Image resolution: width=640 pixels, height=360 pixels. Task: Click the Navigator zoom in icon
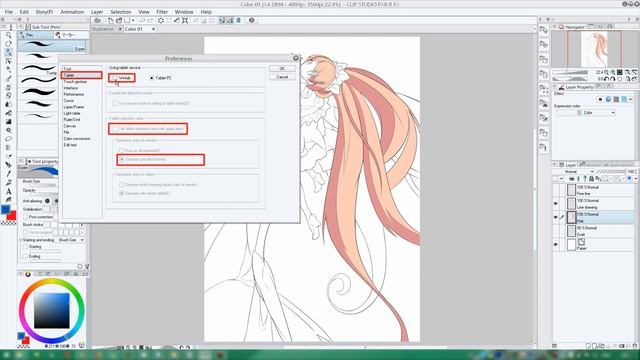tap(613, 72)
